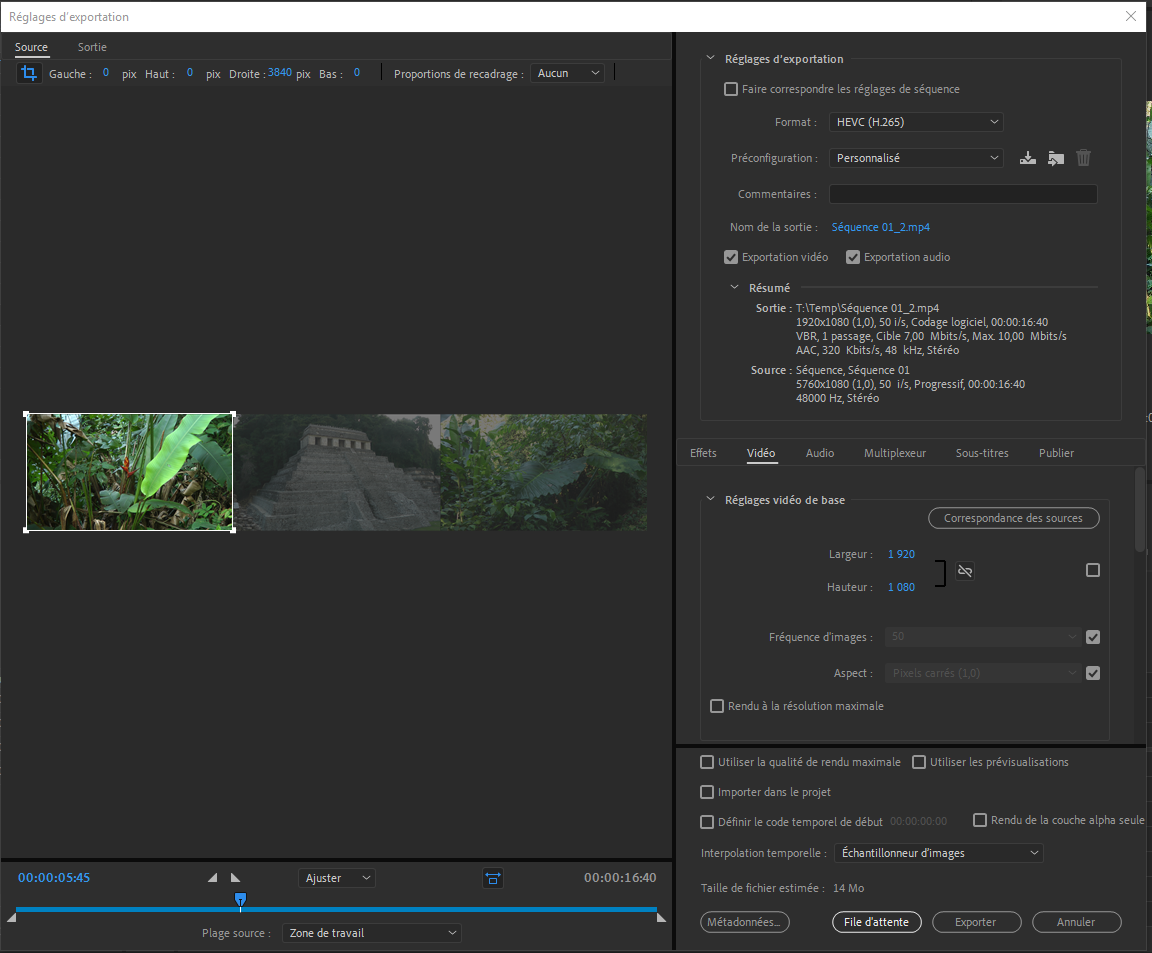Open the Fréquence d'images dropdown
The height and width of the screenshot is (953, 1152).
(983, 637)
